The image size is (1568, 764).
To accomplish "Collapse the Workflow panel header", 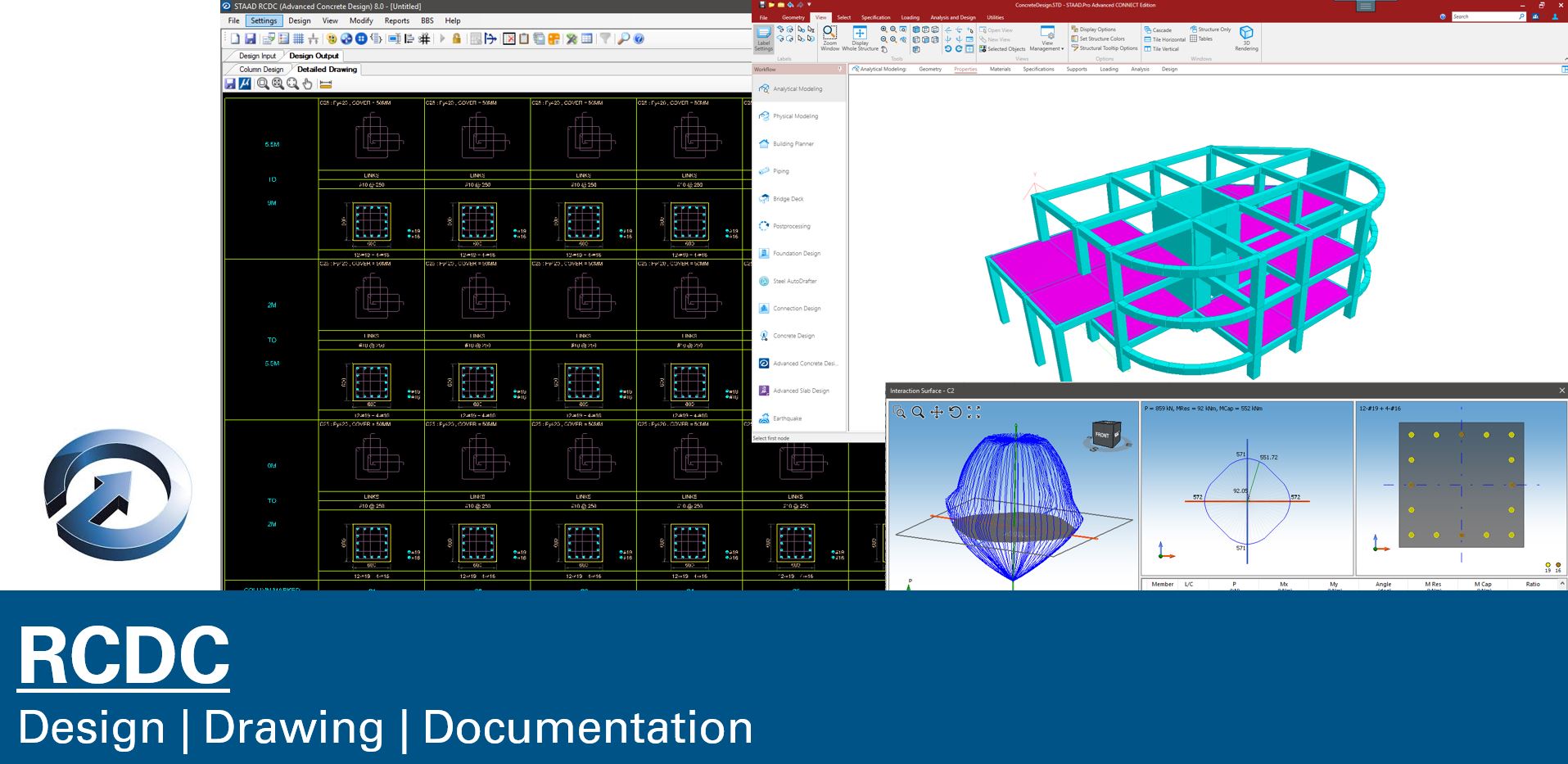I will click(x=840, y=70).
